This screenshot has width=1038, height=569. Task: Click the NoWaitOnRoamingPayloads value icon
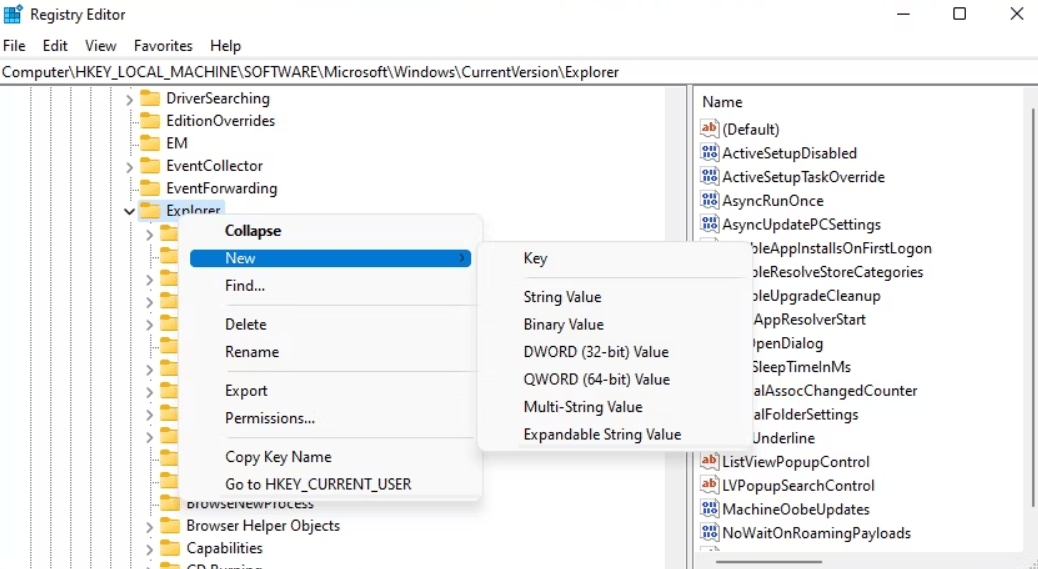coord(709,533)
